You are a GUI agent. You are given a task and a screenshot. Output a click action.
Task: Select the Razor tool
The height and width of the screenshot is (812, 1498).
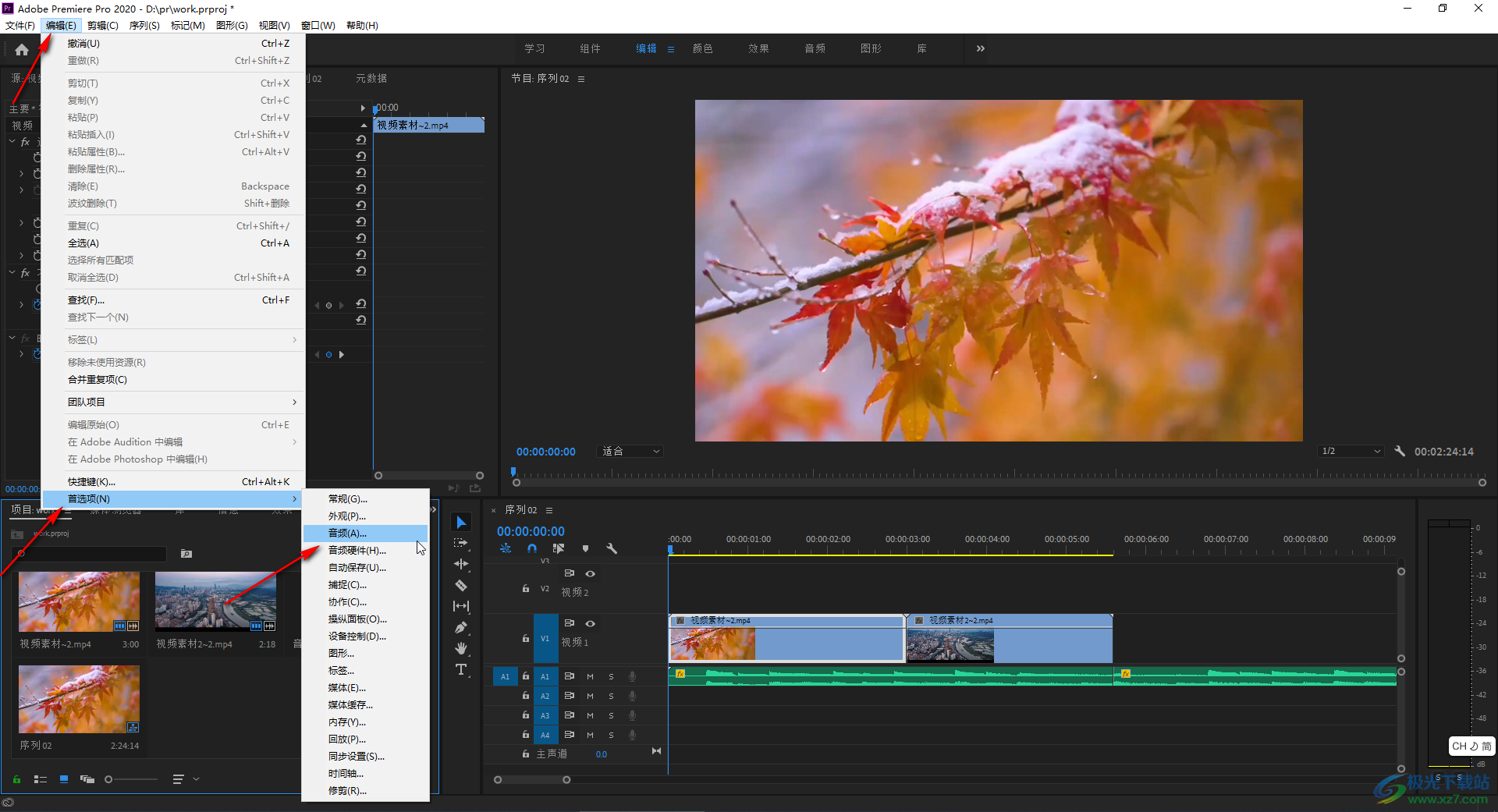click(x=461, y=585)
